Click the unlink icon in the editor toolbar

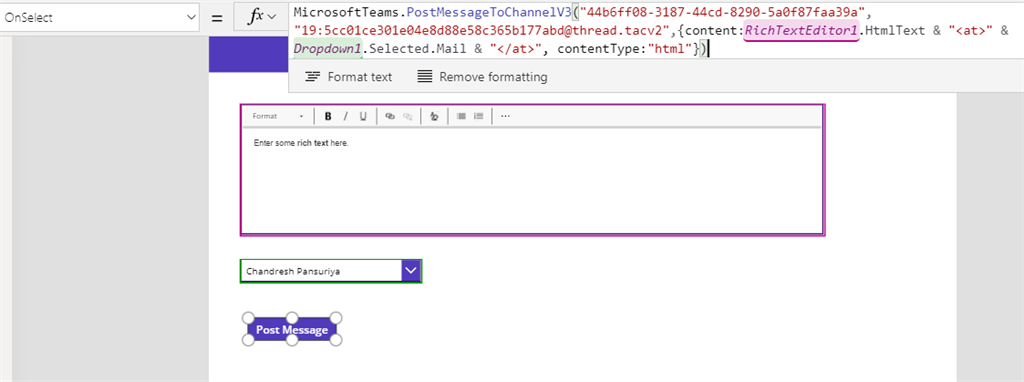pos(408,116)
